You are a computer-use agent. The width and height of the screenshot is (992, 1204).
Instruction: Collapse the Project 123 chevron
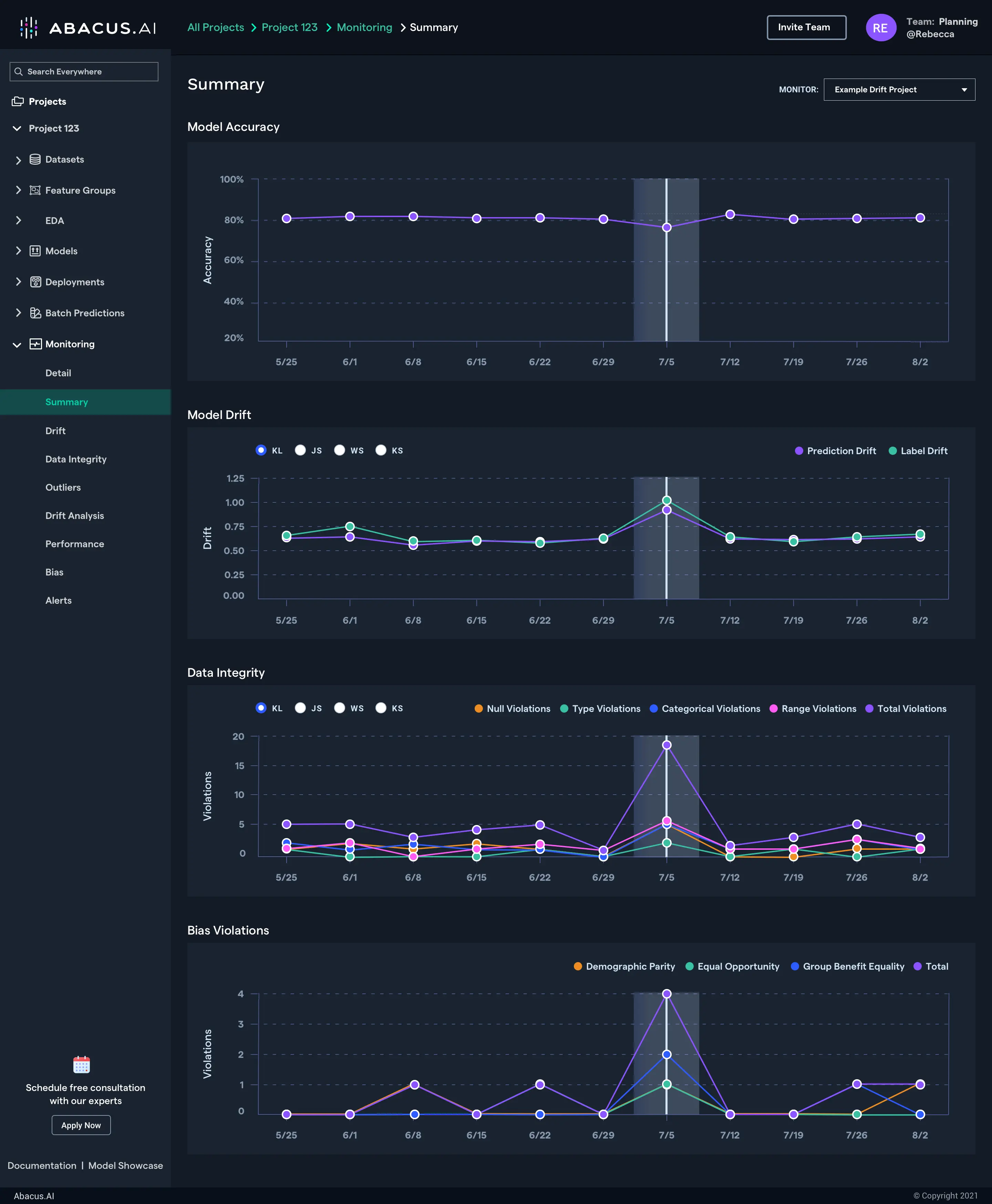(x=17, y=129)
